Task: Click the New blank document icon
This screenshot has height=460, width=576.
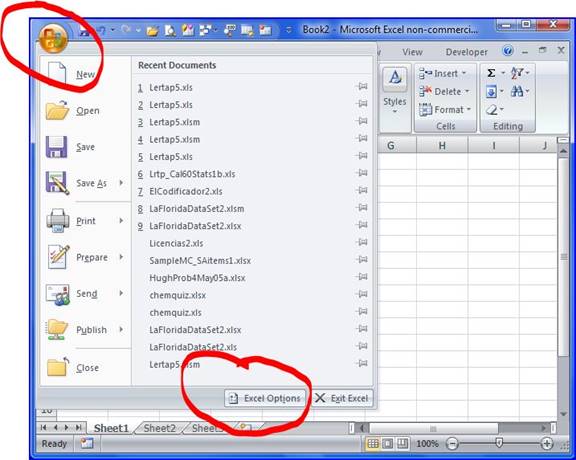Action: coord(57,73)
